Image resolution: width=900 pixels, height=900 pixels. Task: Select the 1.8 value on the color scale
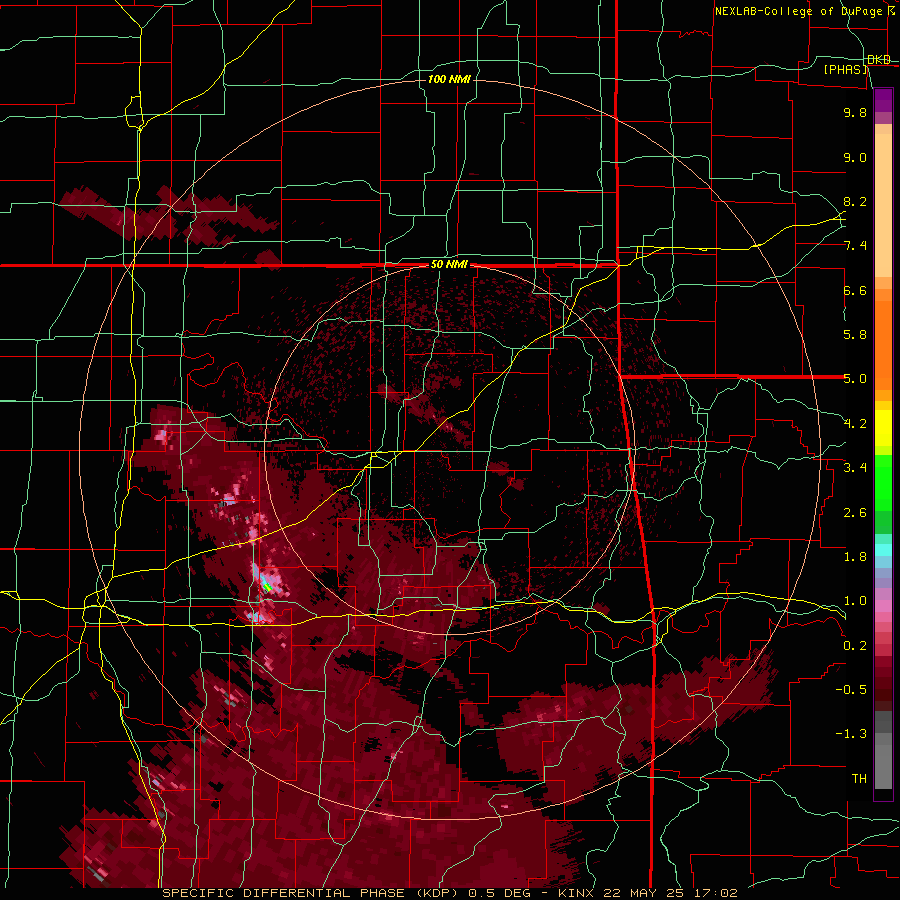[x=855, y=557]
